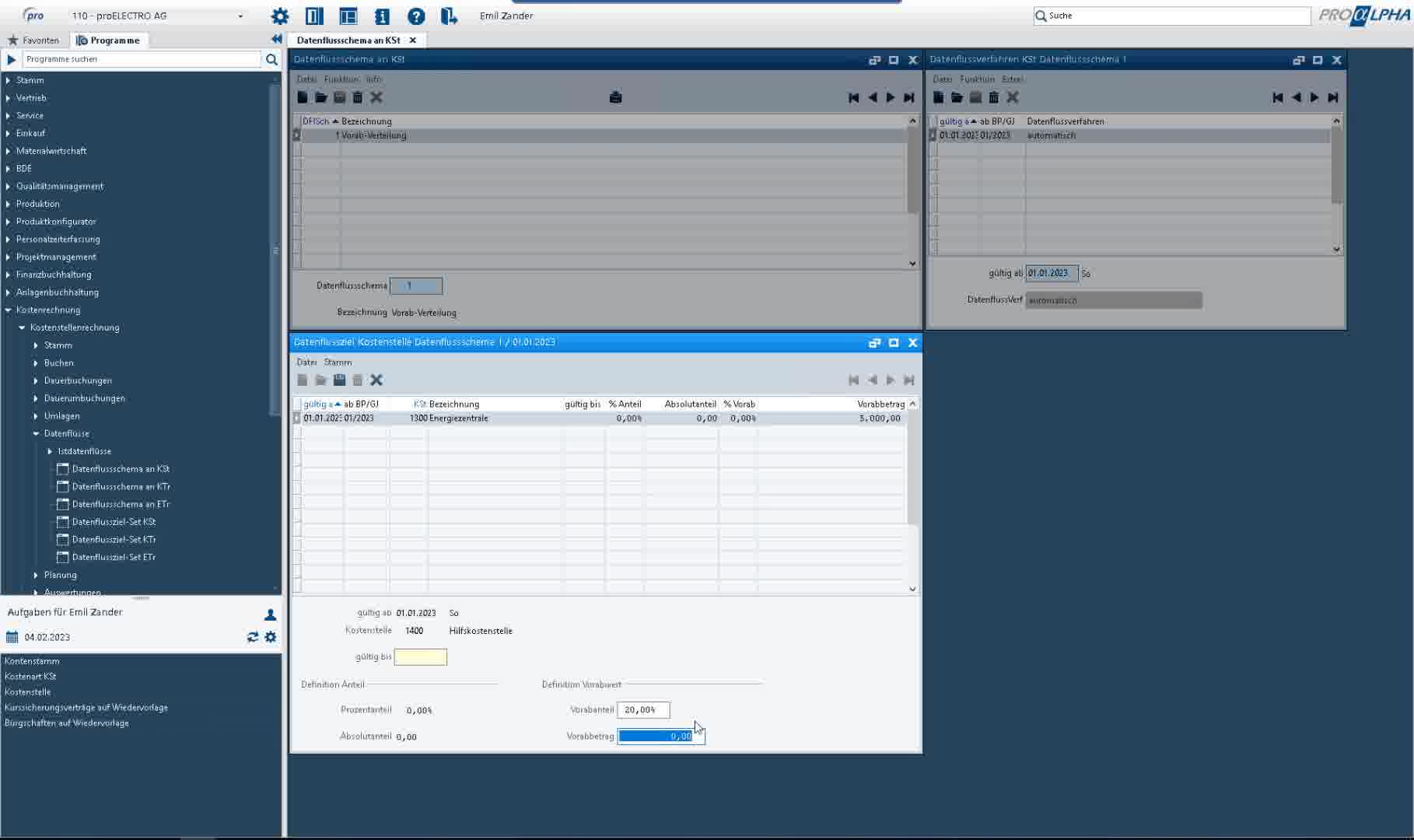
Task: Click scroll down arrow of Datenflussziel table
Action: 912,589
